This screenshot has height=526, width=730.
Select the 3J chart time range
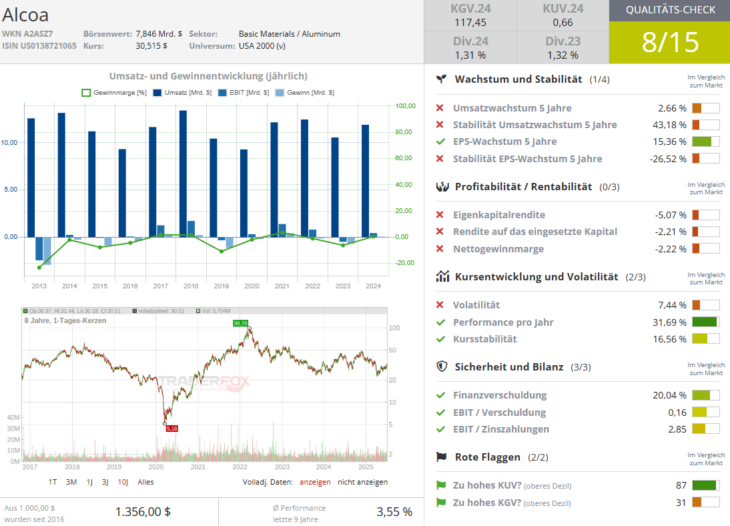[x=105, y=482]
